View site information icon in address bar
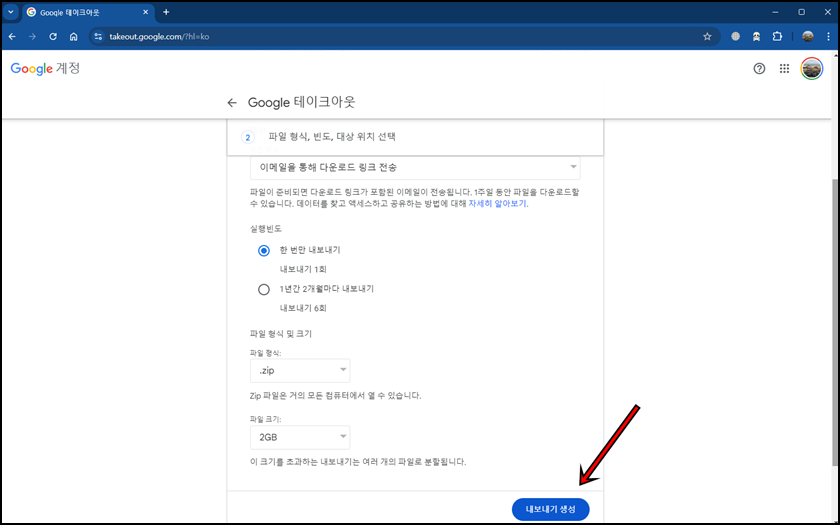Image resolution: width=840 pixels, height=525 pixels. tap(98, 36)
